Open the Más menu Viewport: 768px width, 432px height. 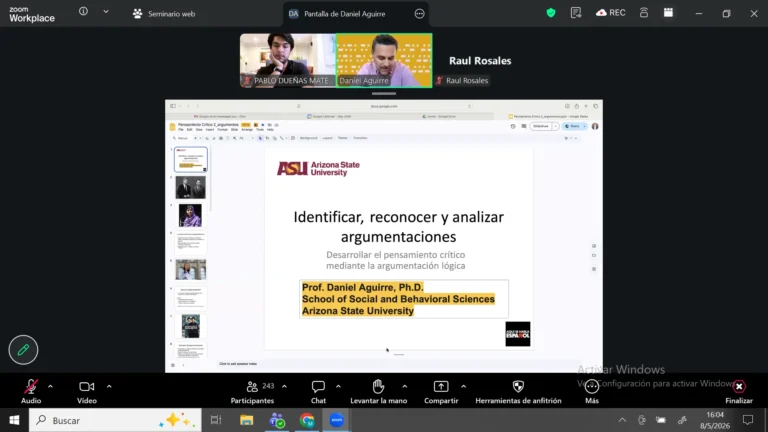[x=592, y=391]
